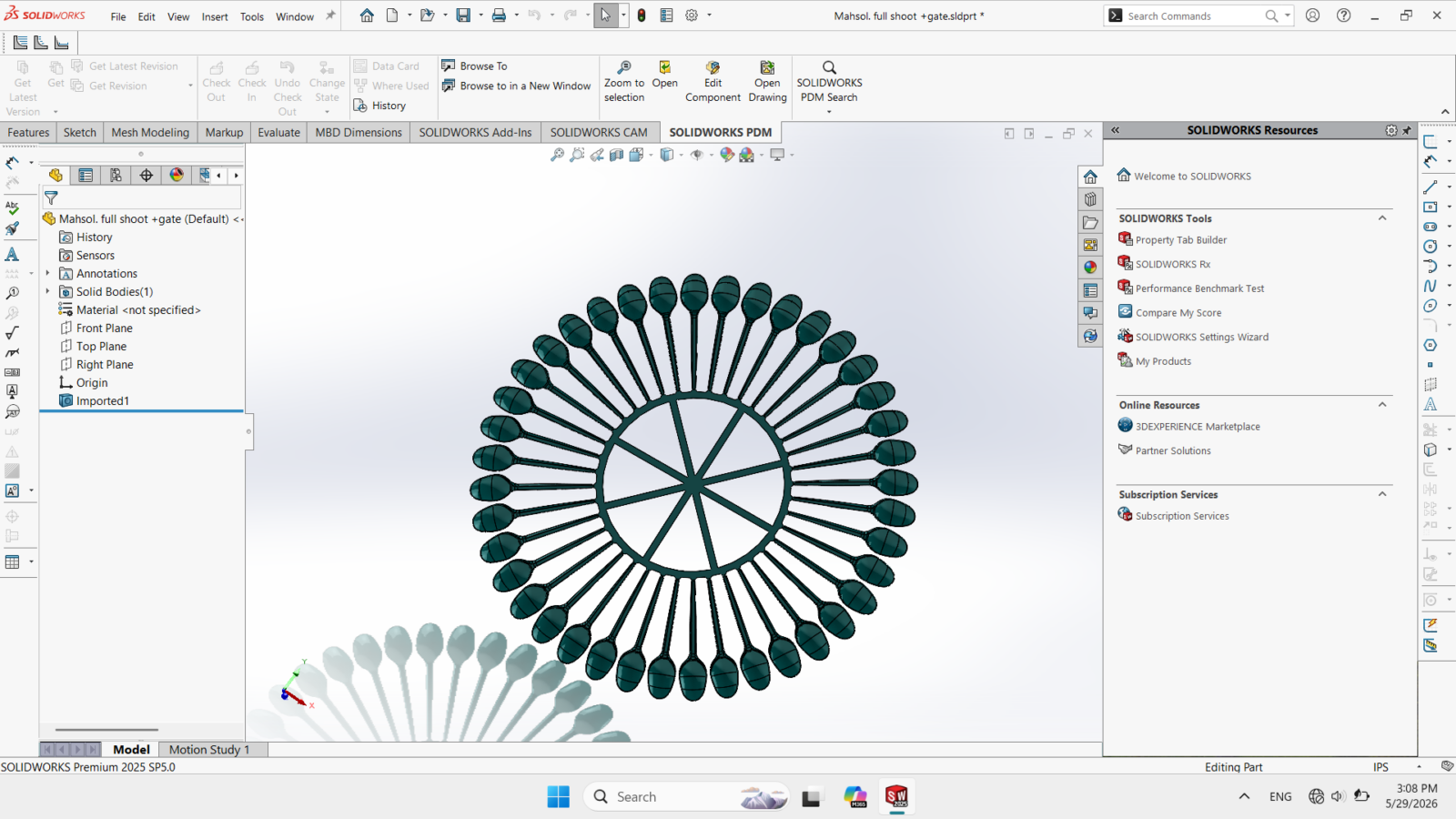Open the Appearances task pane tab
The image size is (1456, 819).
pos(1090,268)
